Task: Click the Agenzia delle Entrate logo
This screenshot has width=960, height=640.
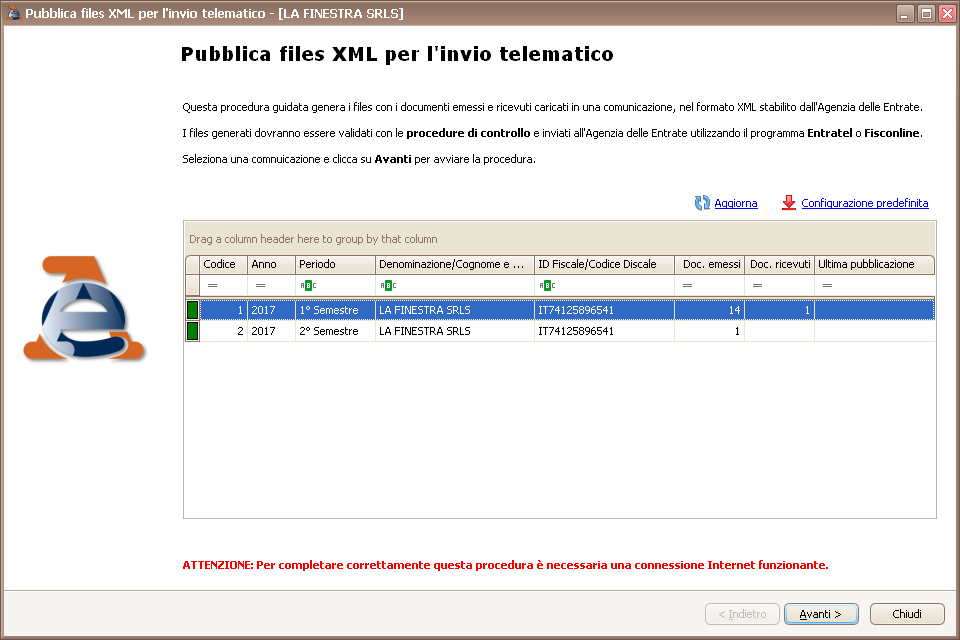Action: pyautogui.click(x=84, y=309)
